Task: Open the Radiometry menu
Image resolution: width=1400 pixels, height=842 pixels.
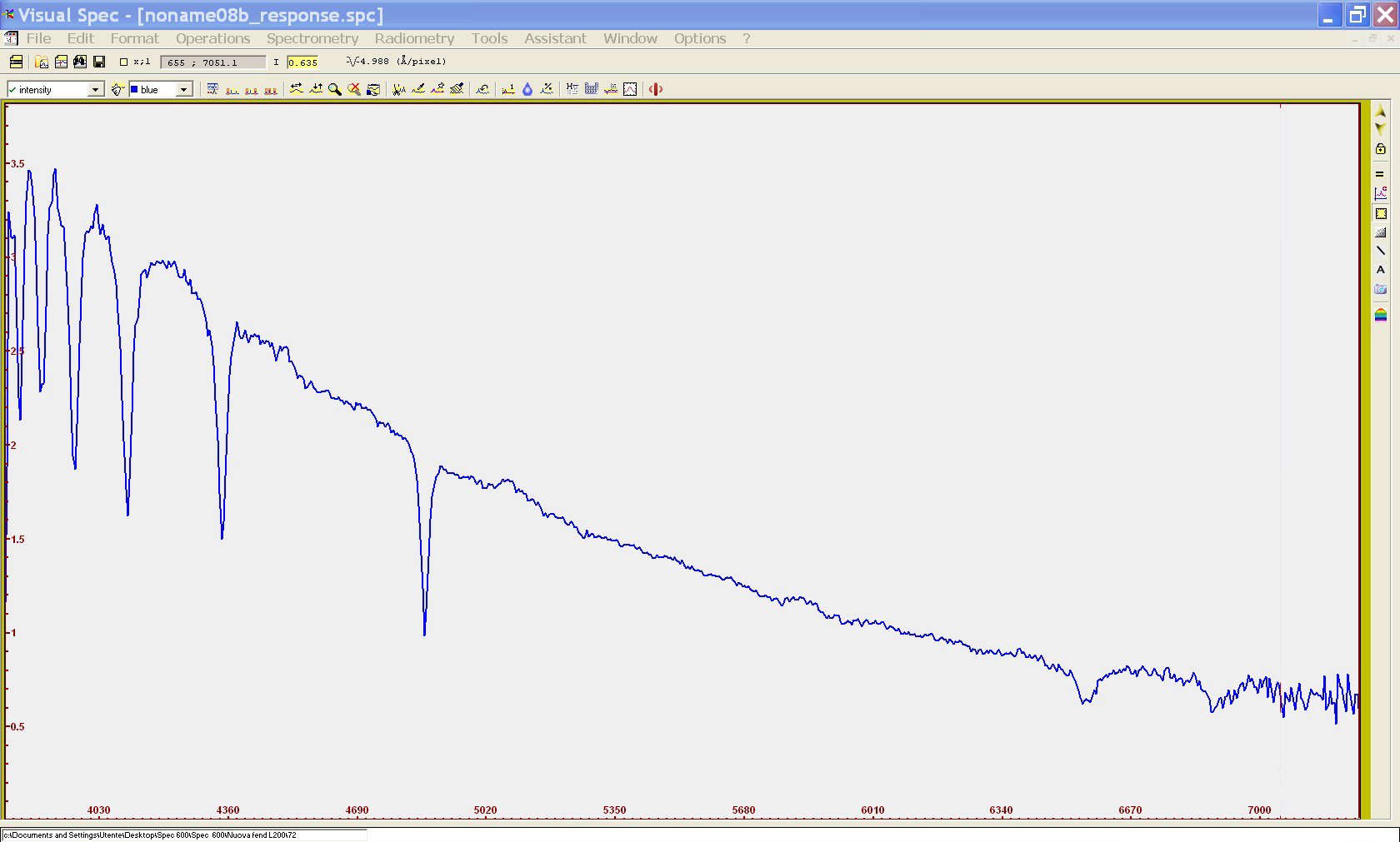Action: pyautogui.click(x=414, y=38)
